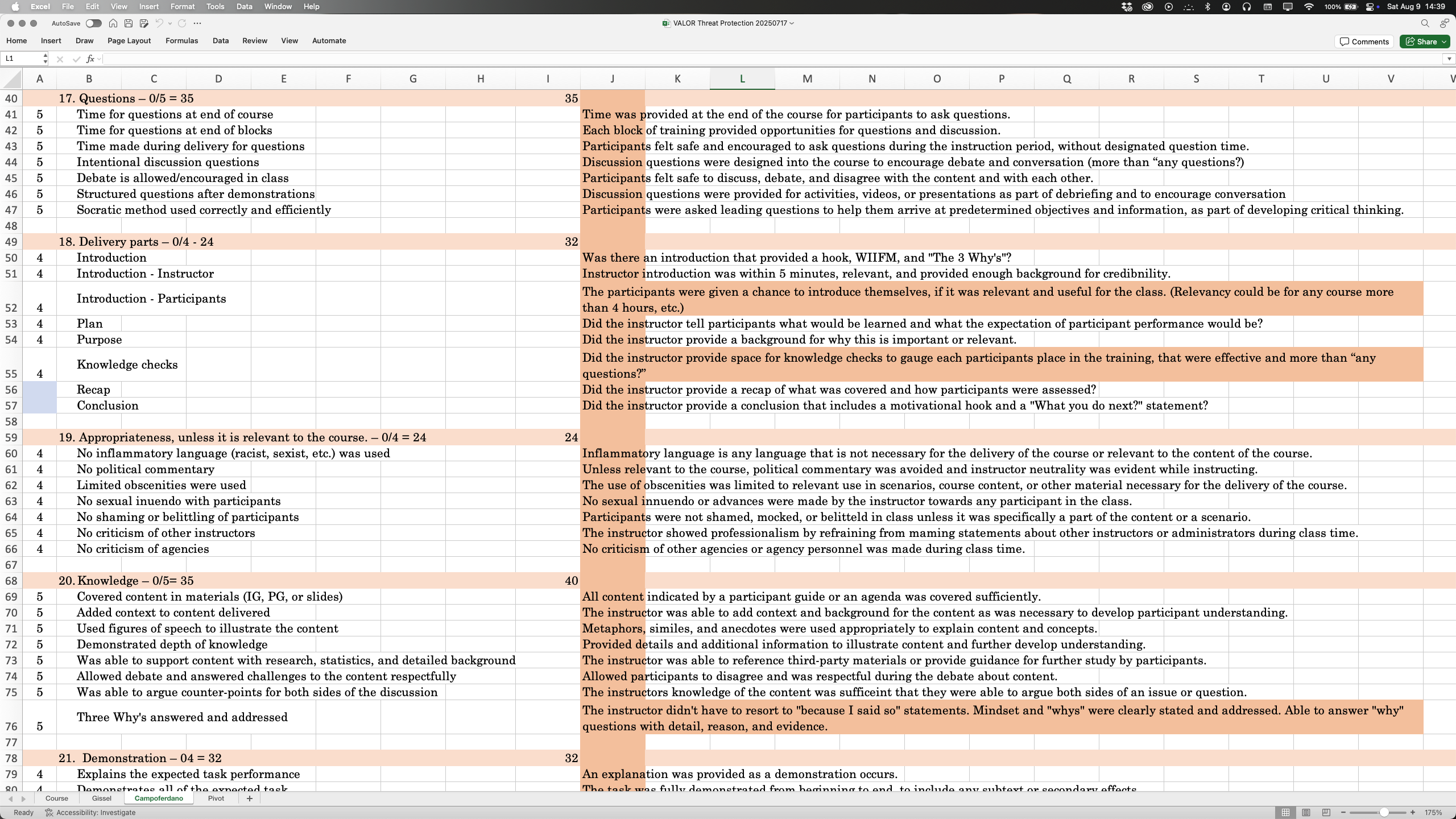The width and height of the screenshot is (1456, 819).
Task: Click the zoom slider handle
Action: tap(1384, 812)
